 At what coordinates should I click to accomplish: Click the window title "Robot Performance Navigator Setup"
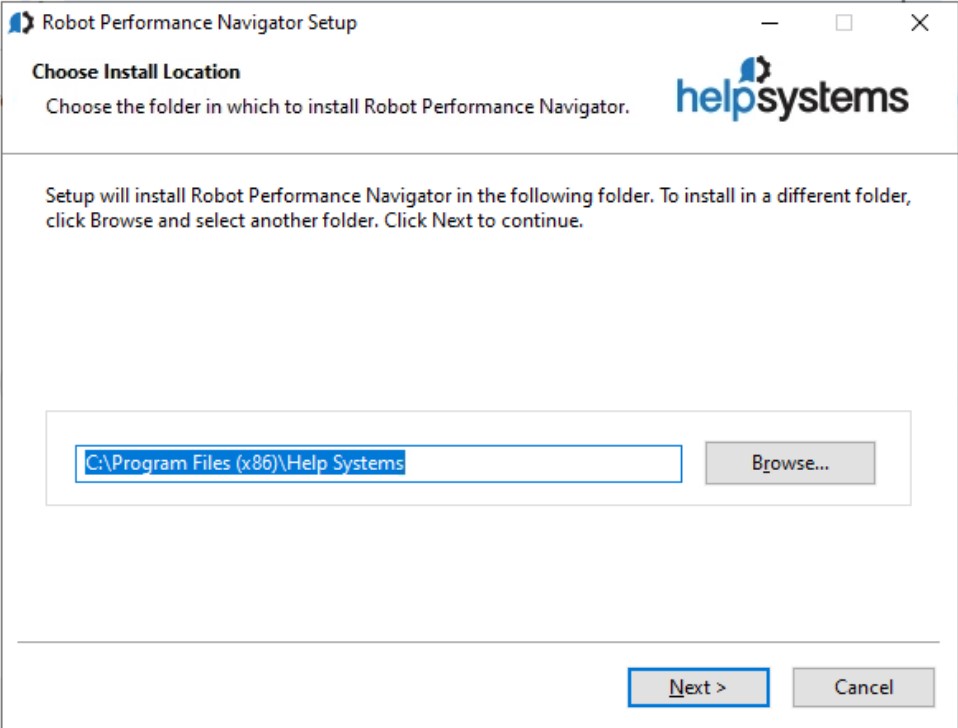[x=199, y=23]
